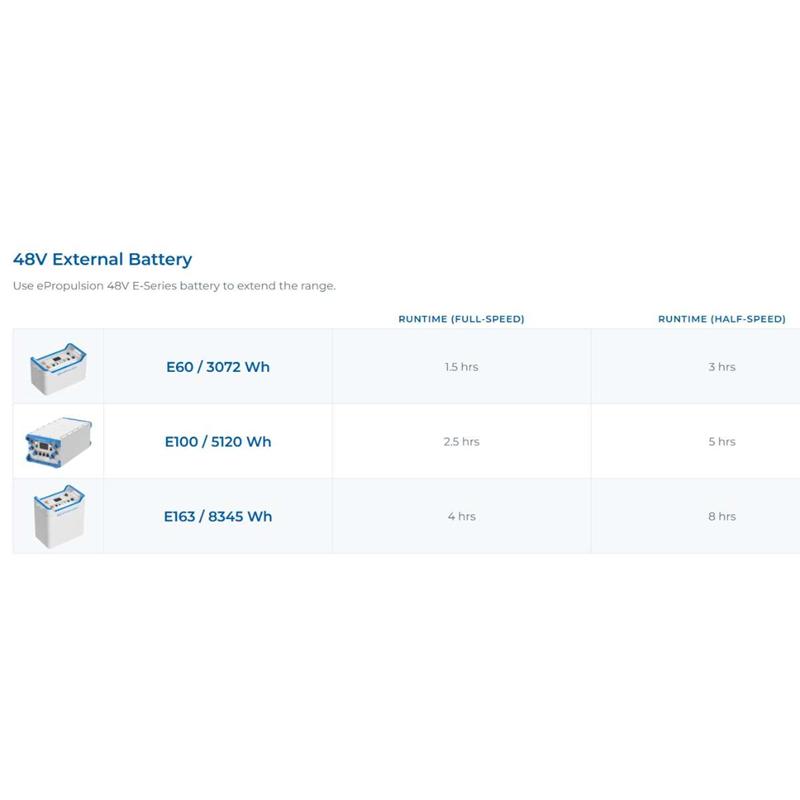Select the E163 battery product image
Image resolution: width=800 pixels, height=800 pixels.
[x=57, y=516]
